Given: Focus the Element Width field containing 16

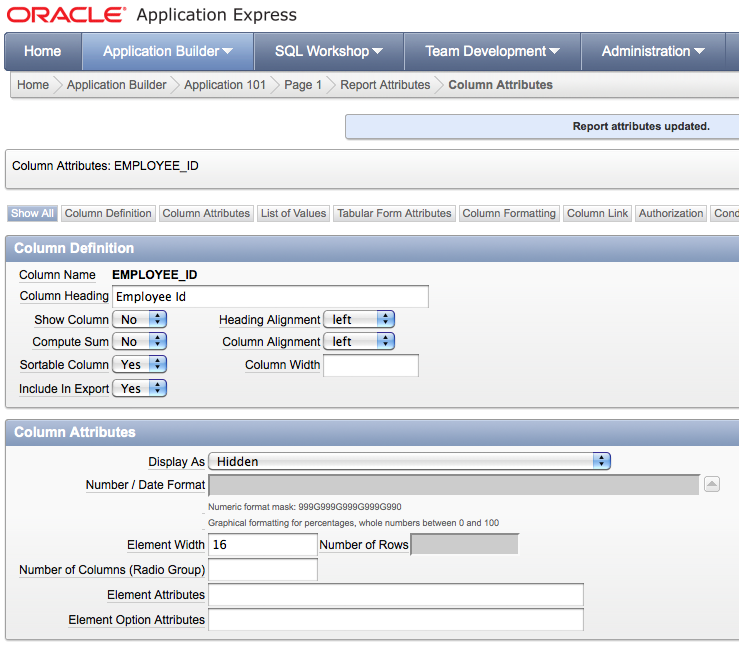Looking at the screenshot, I should pyautogui.click(x=263, y=545).
